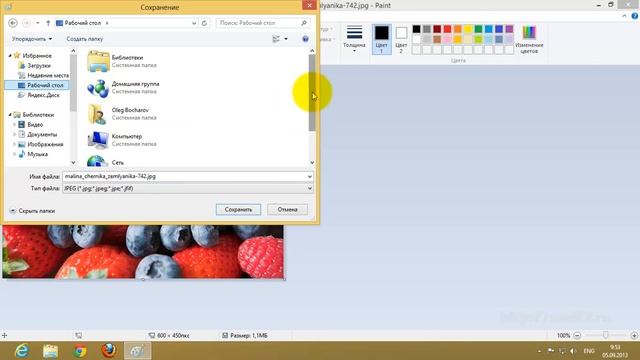Image resolution: width=640 pixels, height=360 pixels.
Task: Open Google Chrome from taskbar
Action: click(x=80, y=351)
